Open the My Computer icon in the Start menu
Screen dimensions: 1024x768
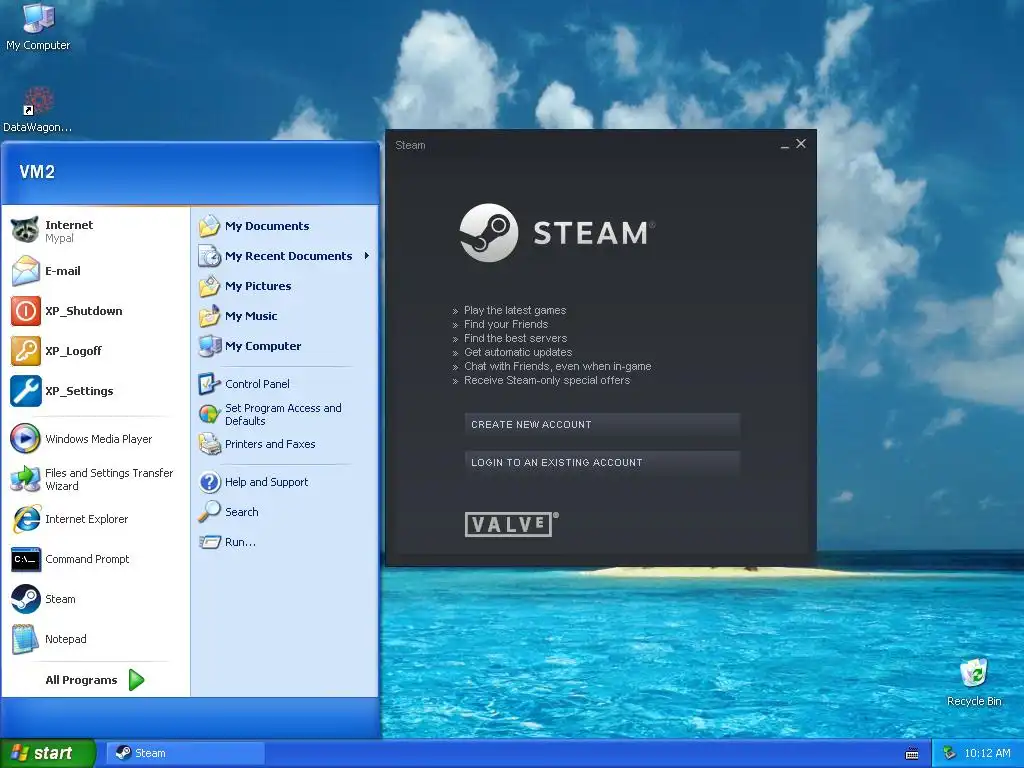(x=209, y=346)
